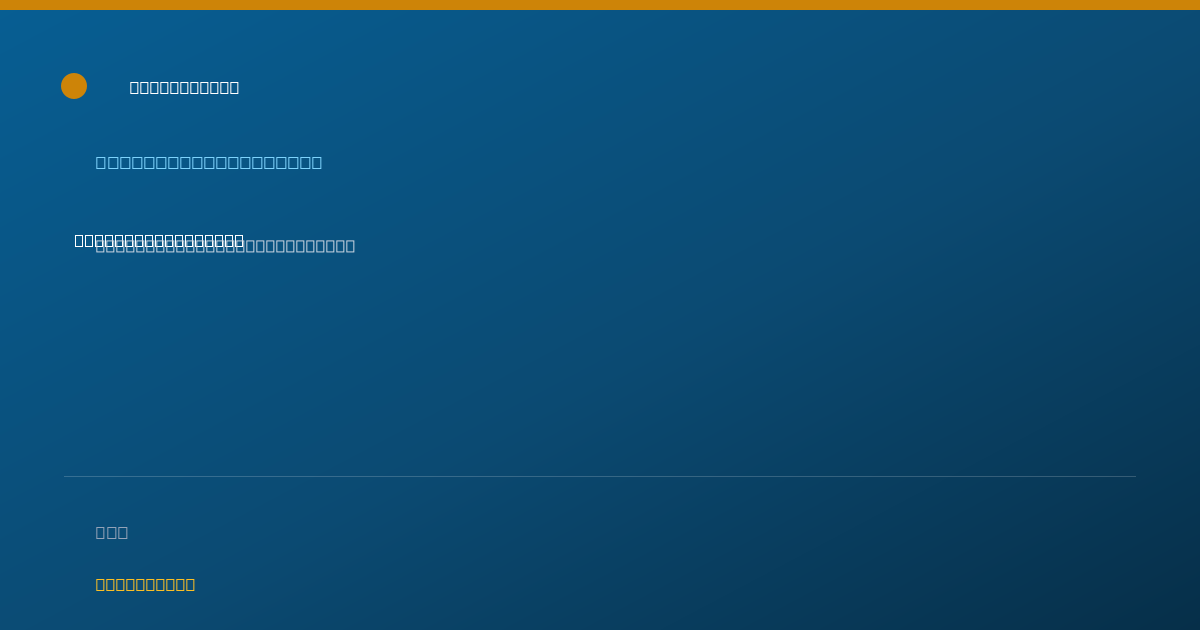Click the thin horizontal divider line

click(600, 476)
